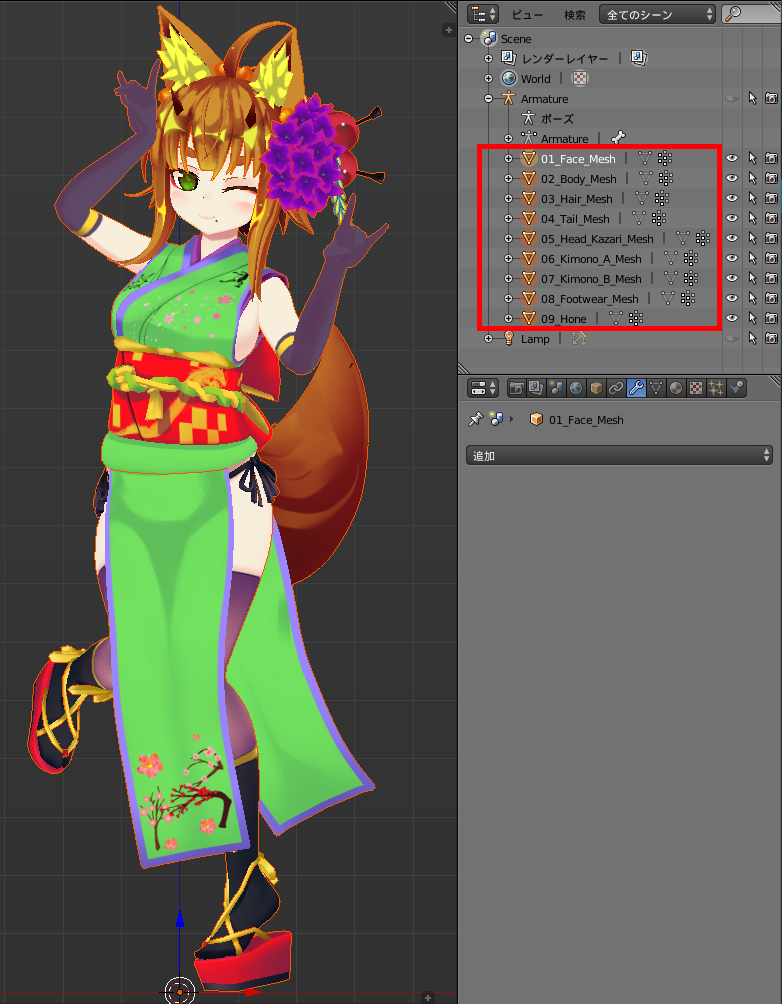Open the Texture properties checker tab
This screenshot has width=782, height=1004.
695,388
